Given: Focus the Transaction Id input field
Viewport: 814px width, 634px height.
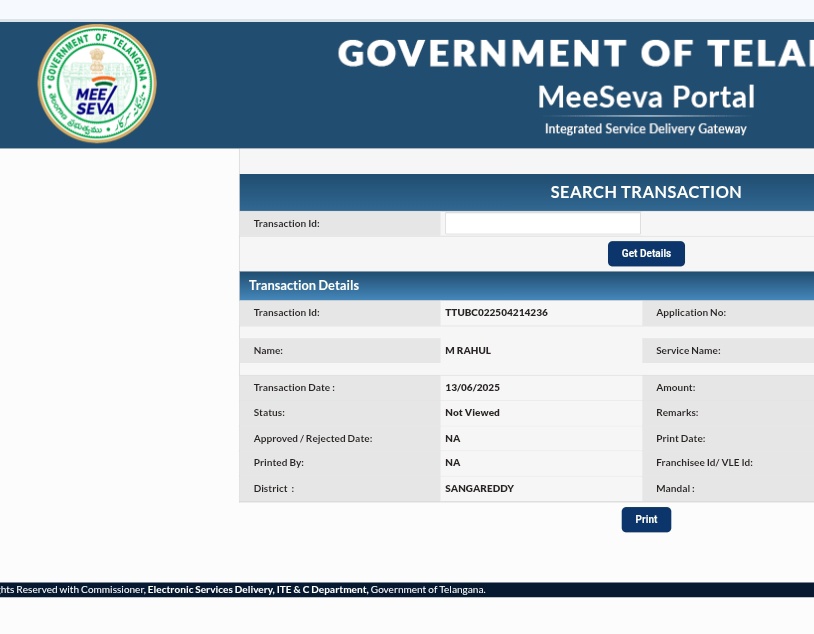Looking at the screenshot, I should (x=542, y=223).
